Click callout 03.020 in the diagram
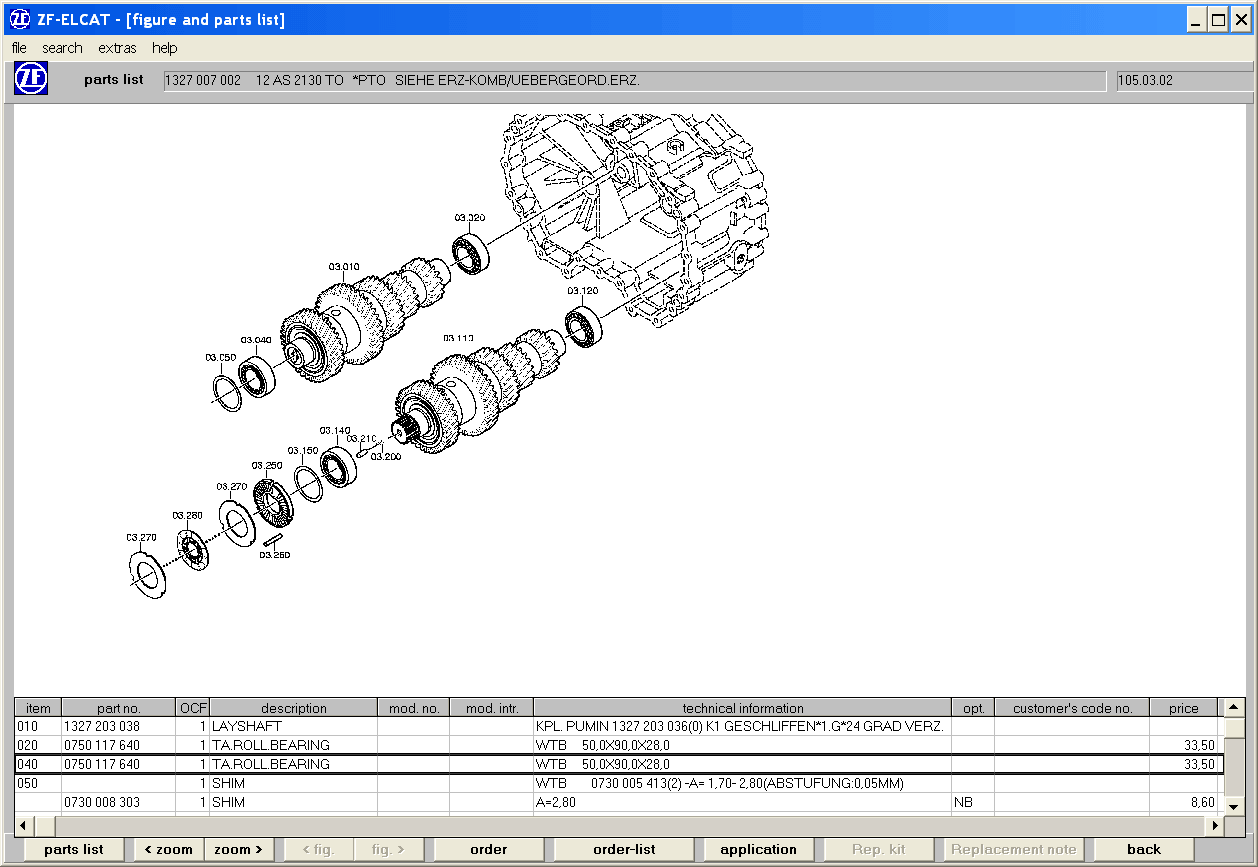Screen dimensions: 1258x867 tap(470, 217)
